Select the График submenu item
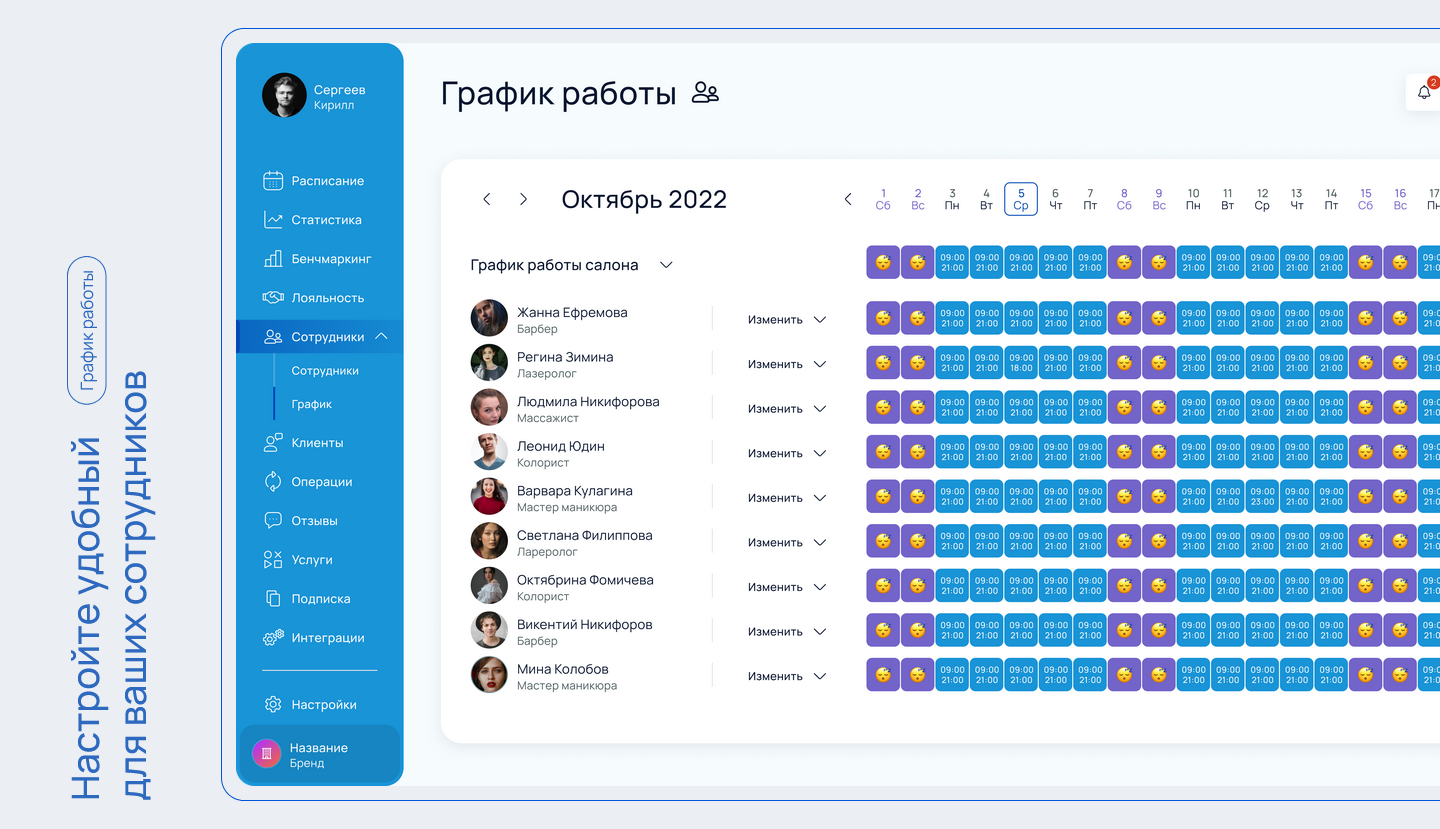Screen dimensions: 1440x829 (312, 404)
